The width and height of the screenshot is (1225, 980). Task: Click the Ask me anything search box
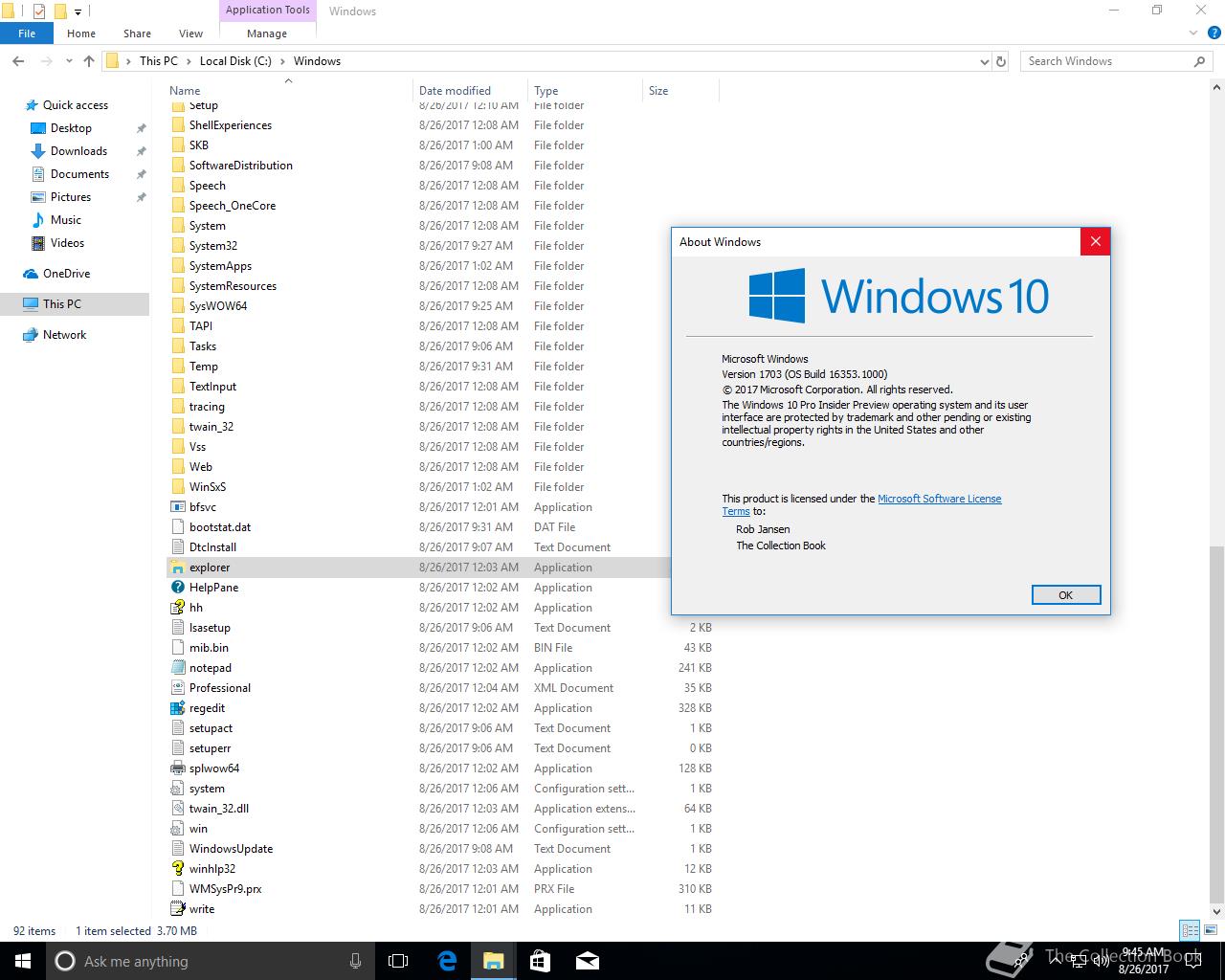click(209, 961)
